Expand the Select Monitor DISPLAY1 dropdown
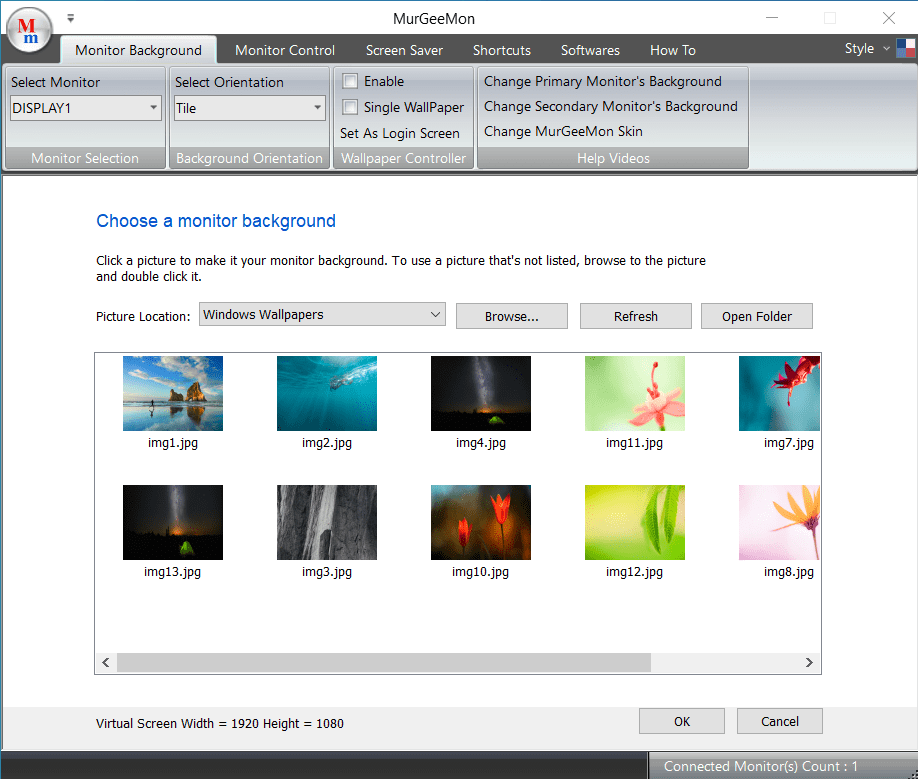Image resolution: width=918 pixels, height=779 pixels. 85,108
